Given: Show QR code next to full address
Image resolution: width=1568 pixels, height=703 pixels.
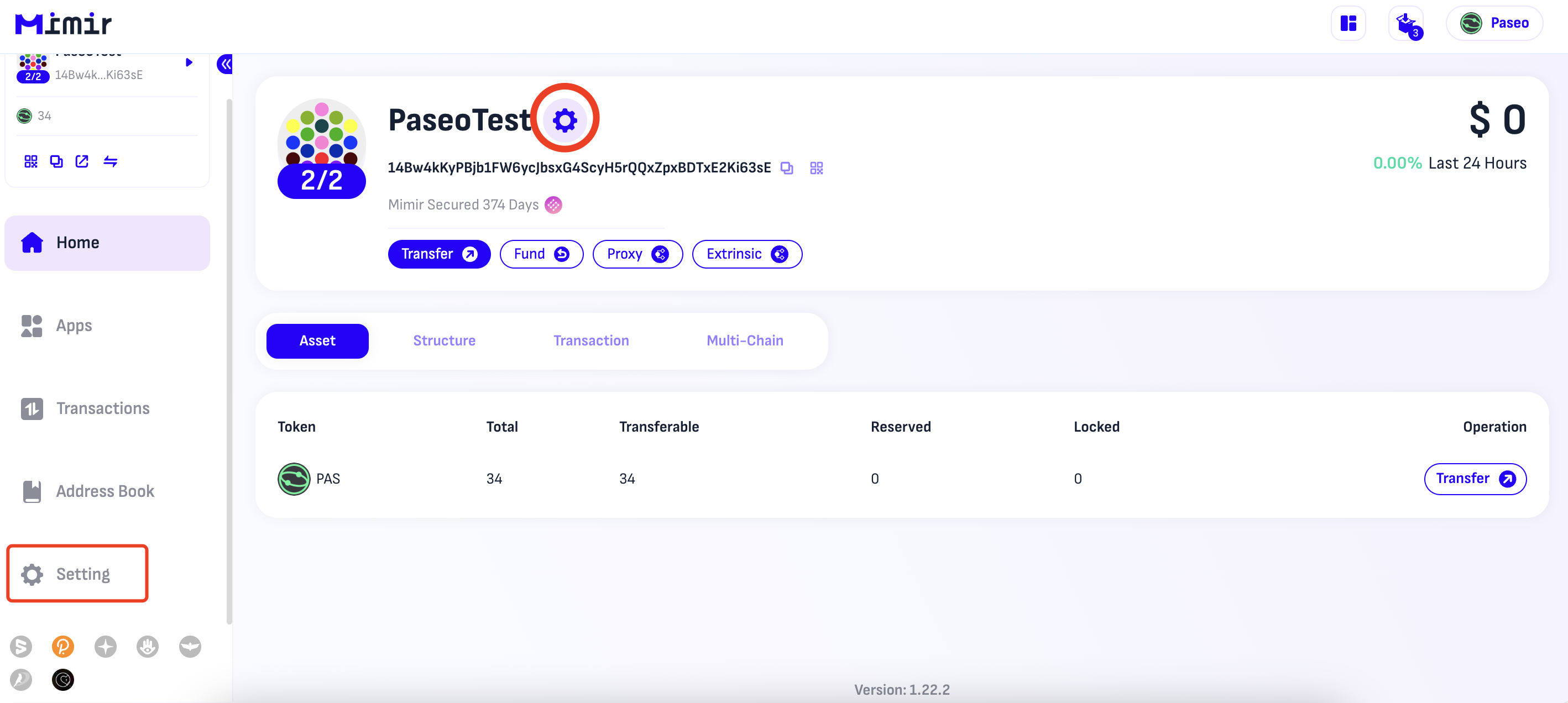Looking at the screenshot, I should (816, 168).
